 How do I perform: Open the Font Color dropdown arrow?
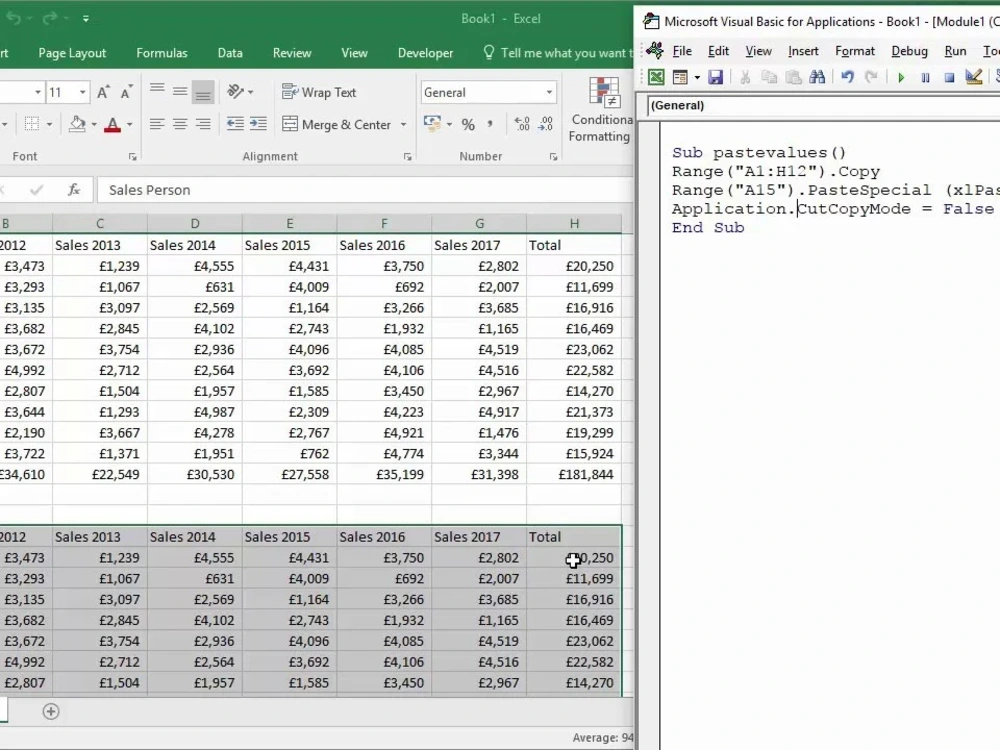(129, 124)
